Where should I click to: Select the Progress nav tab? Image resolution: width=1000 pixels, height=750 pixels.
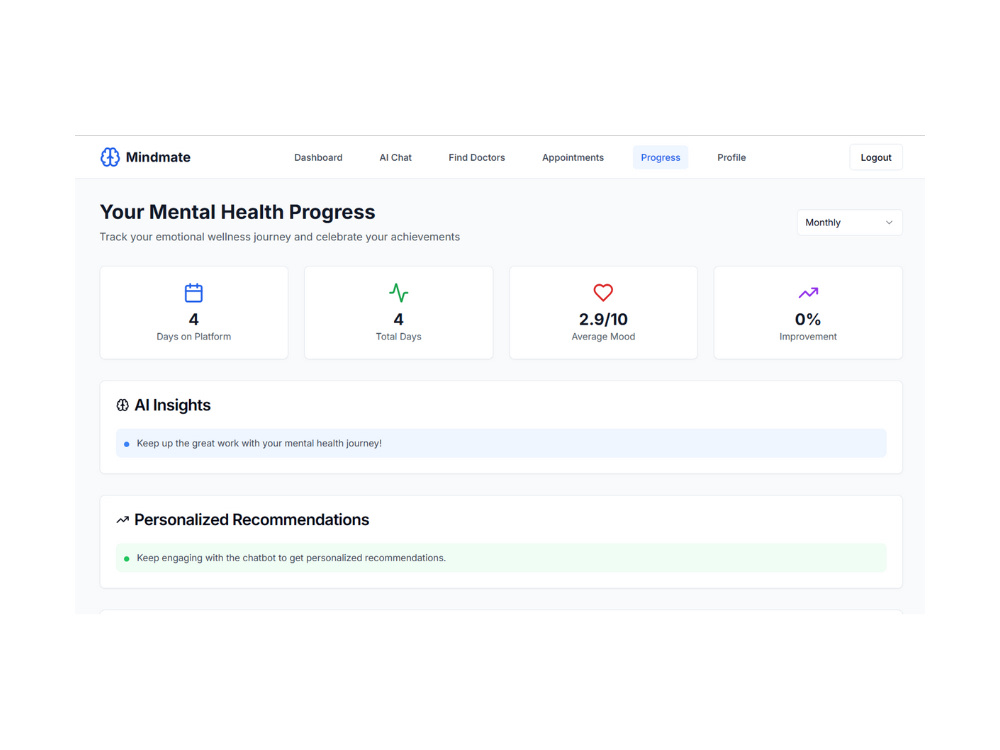pos(660,158)
